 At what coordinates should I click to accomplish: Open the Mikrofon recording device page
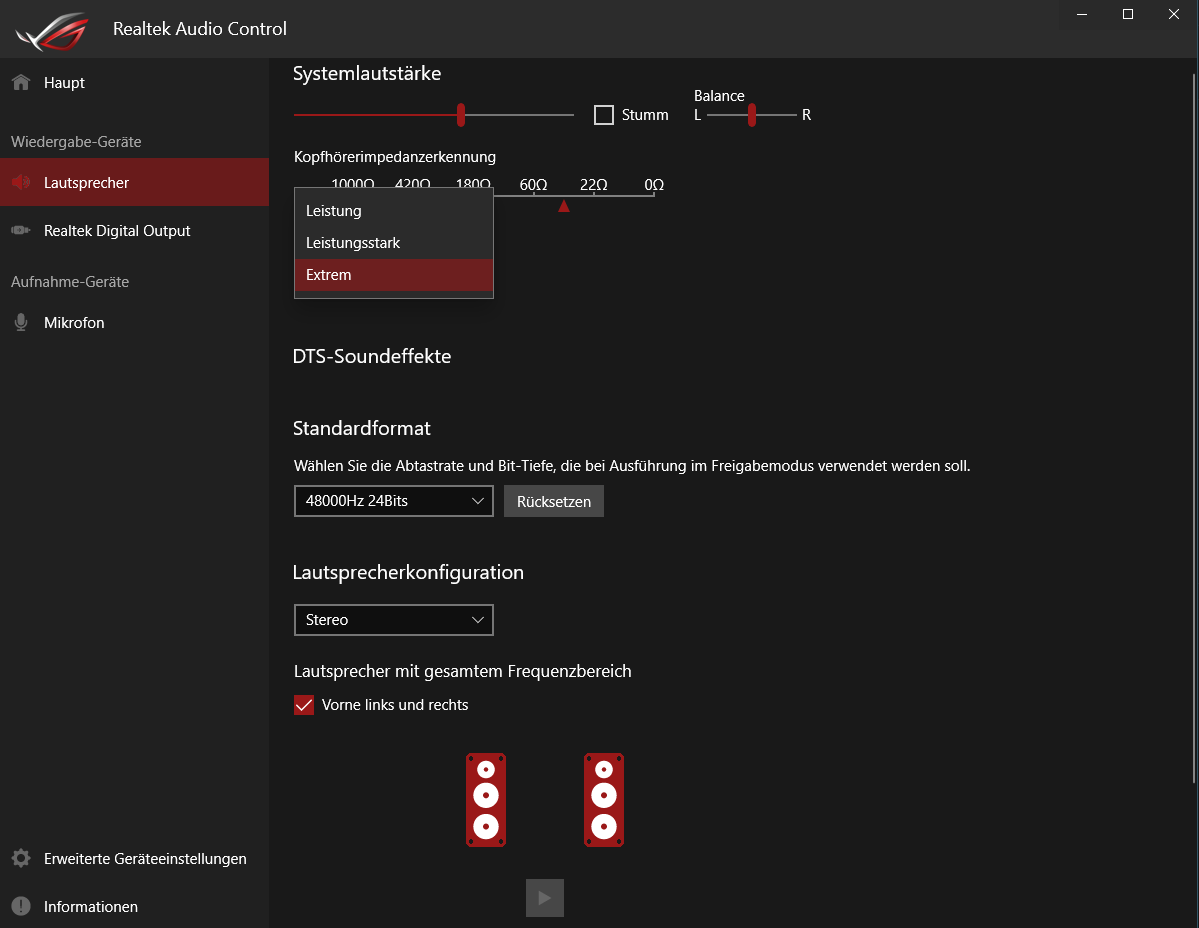pos(135,323)
